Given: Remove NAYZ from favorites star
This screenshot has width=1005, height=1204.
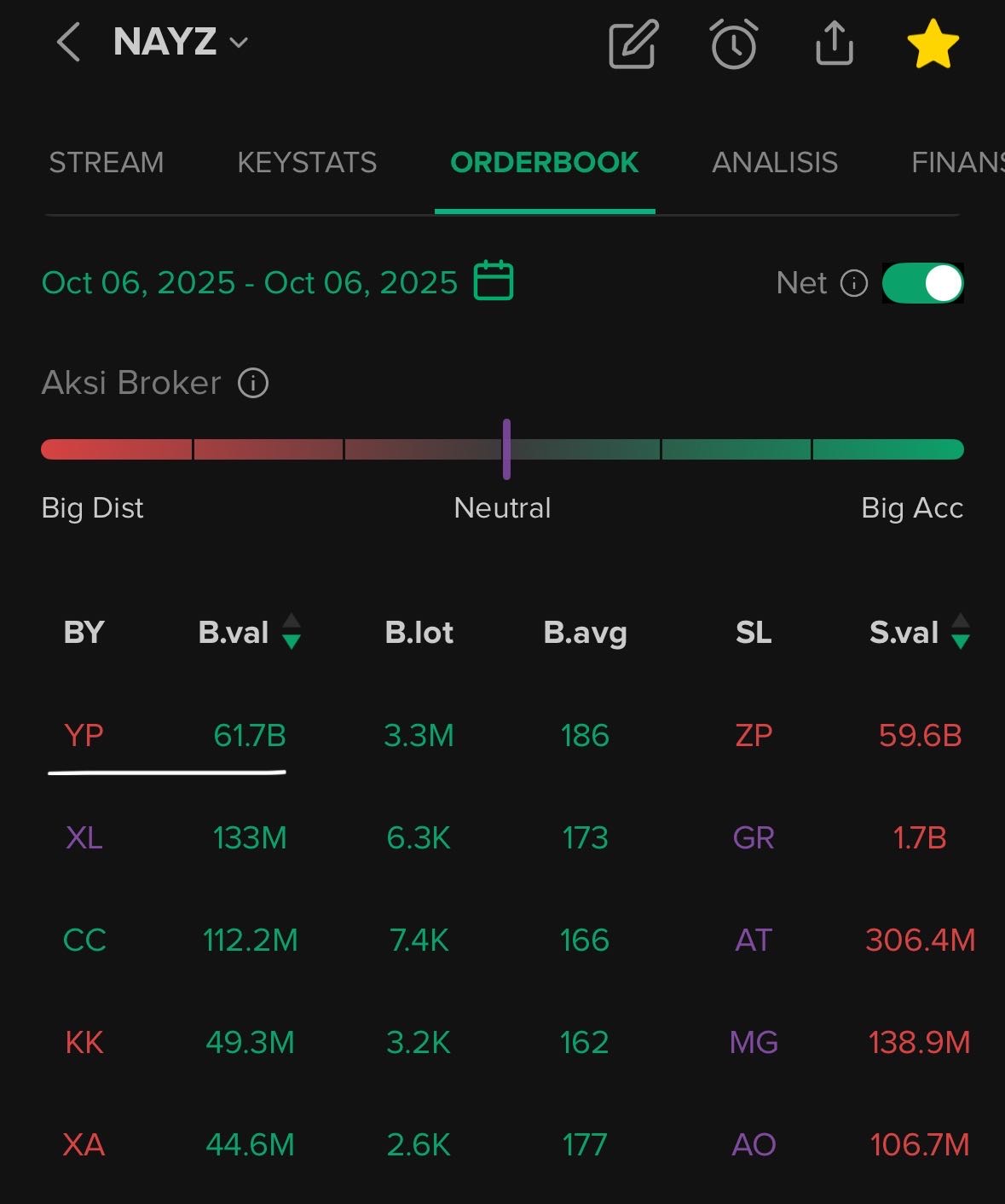Looking at the screenshot, I should (933, 44).
